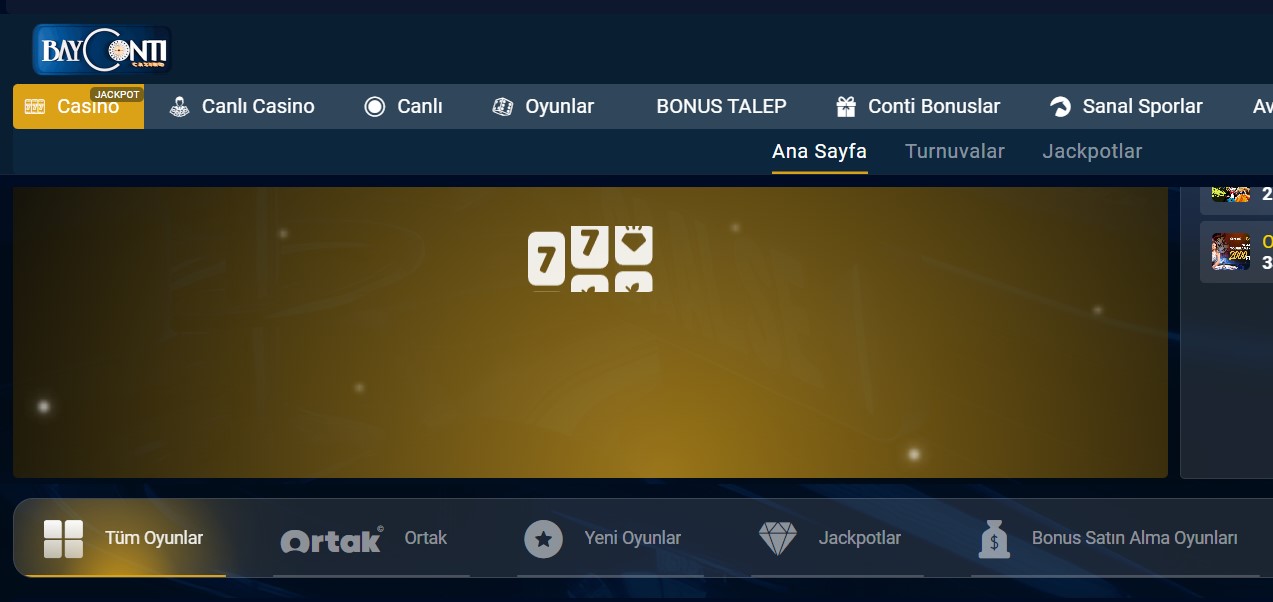Click the Canlı live circle icon
This screenshot has width=1273, height=602.
click(x=375, y=107)
